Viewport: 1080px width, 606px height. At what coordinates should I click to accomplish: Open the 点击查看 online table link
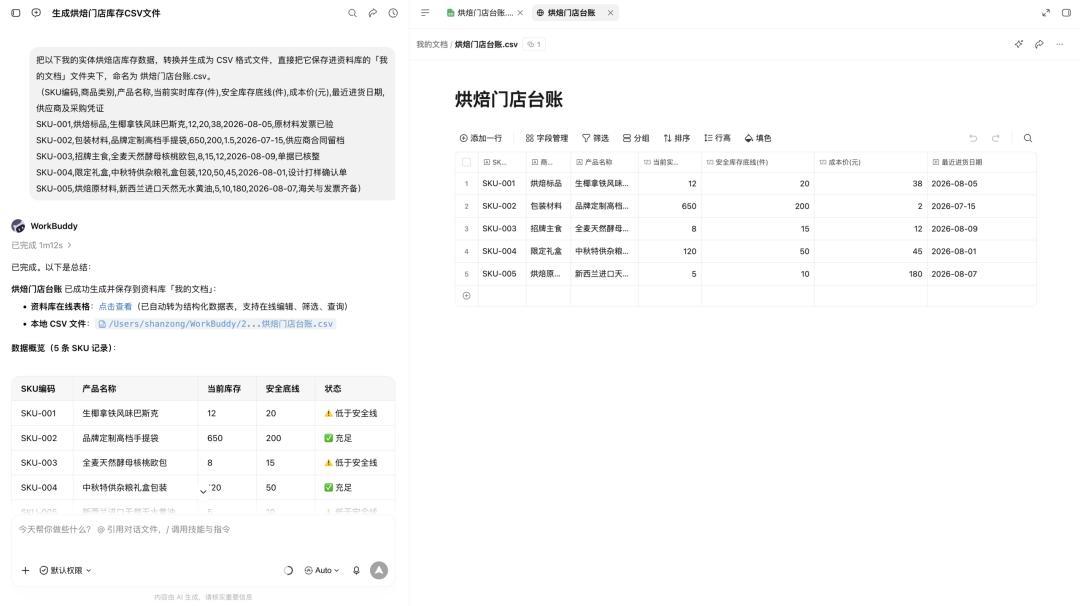click(115, 306)
